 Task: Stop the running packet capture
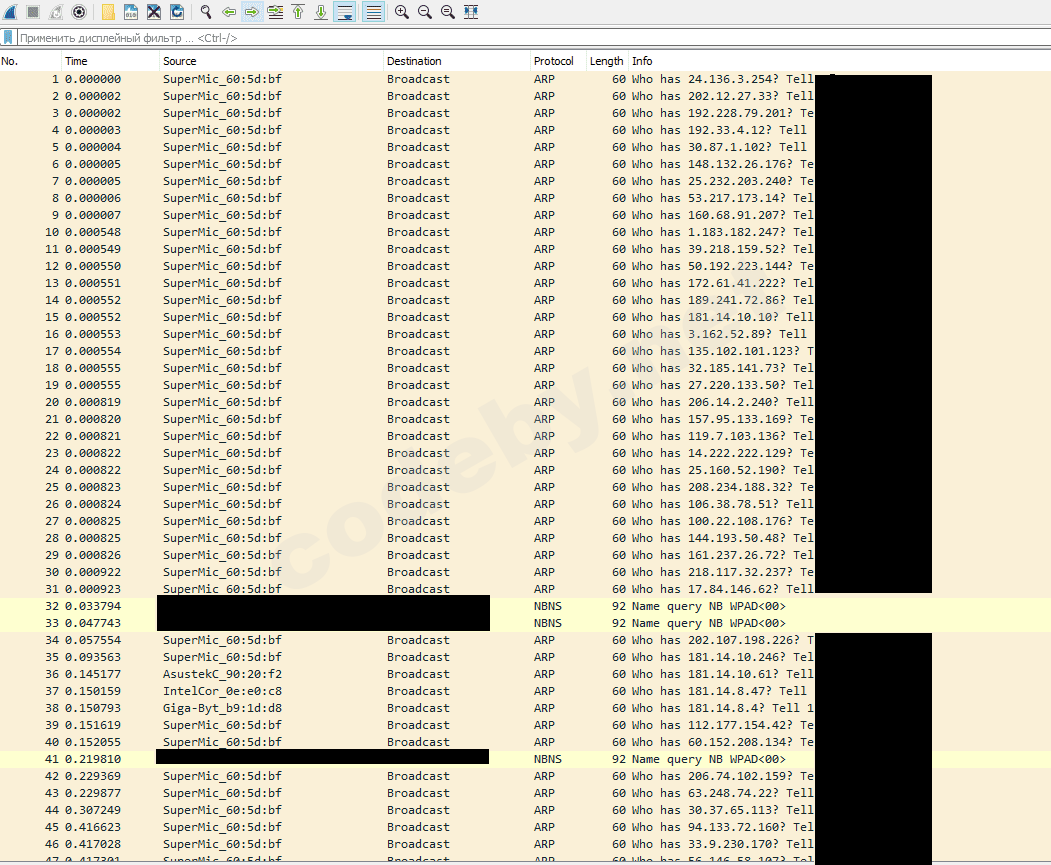click(x=33, y=11)
